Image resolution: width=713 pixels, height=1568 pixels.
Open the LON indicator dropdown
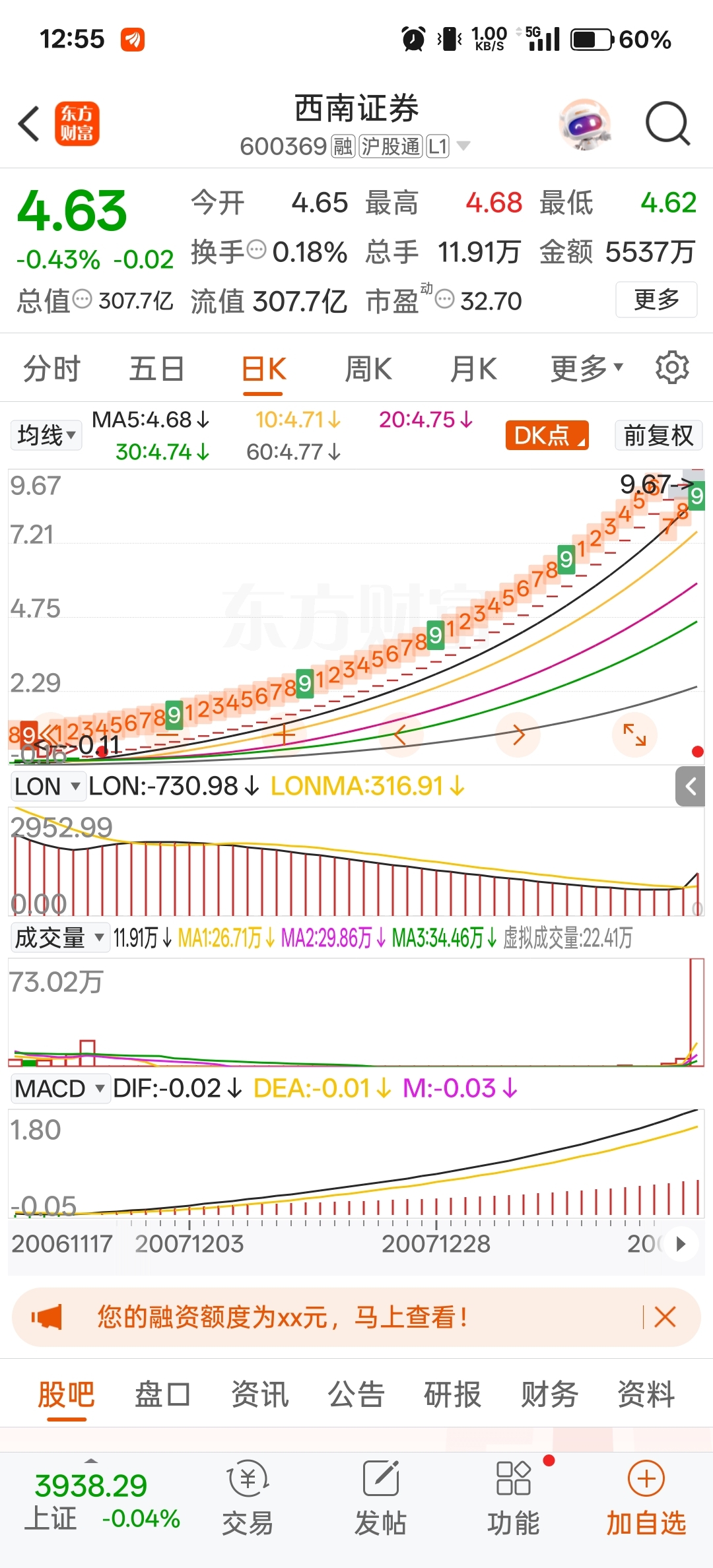(x=48, y=787)
